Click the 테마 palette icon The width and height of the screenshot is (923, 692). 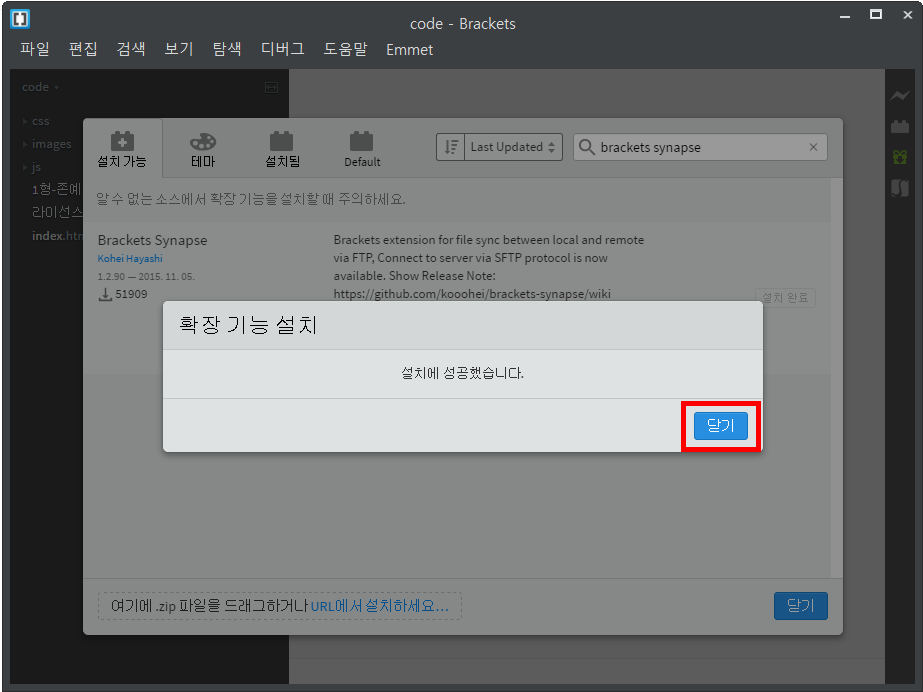coord(203,142)
